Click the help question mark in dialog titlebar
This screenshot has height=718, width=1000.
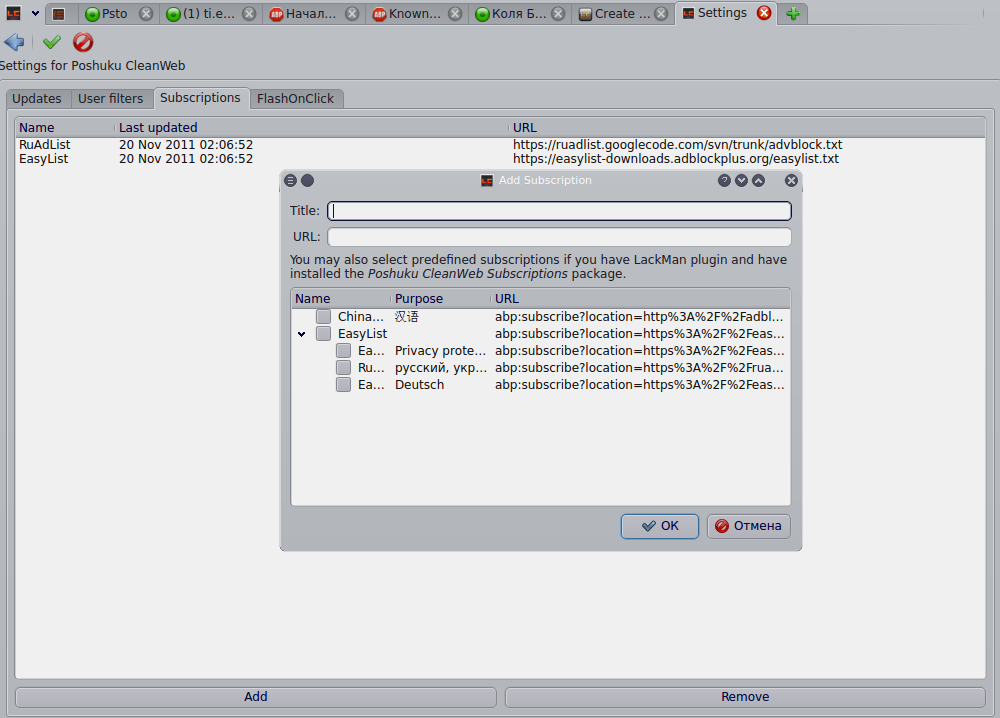(724, 180)
